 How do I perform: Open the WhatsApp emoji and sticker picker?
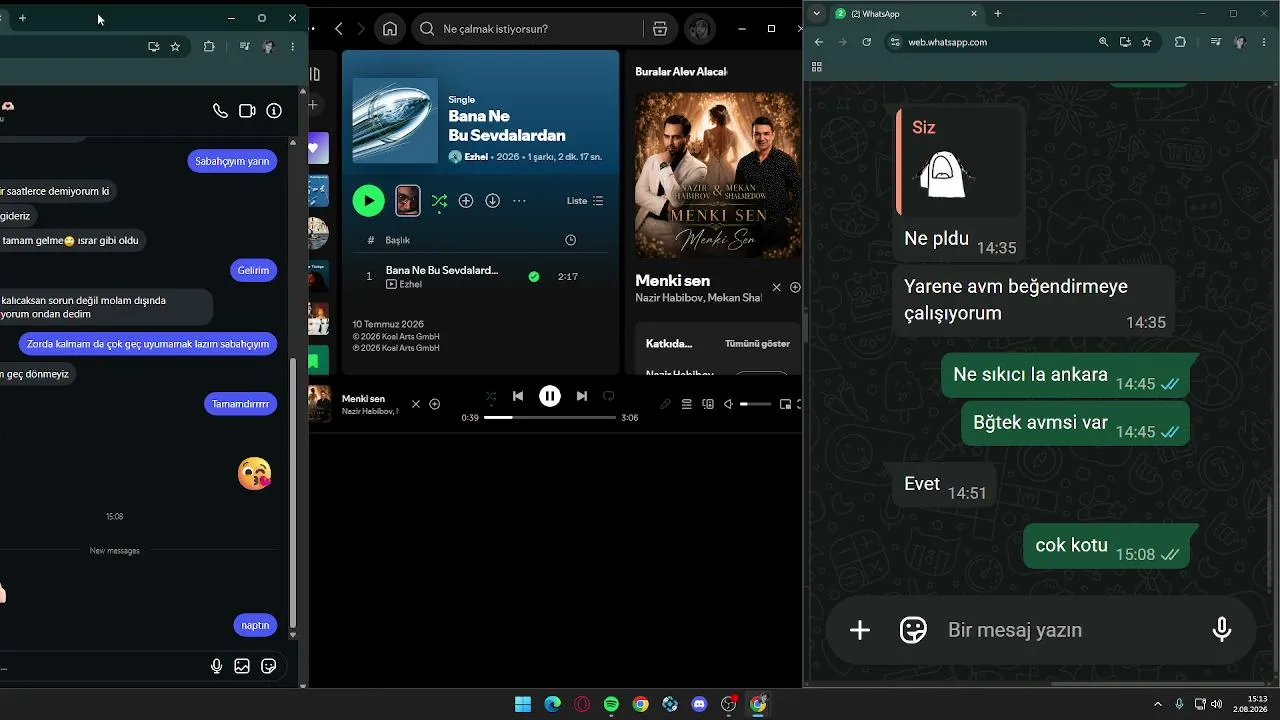tap(913, 630)
